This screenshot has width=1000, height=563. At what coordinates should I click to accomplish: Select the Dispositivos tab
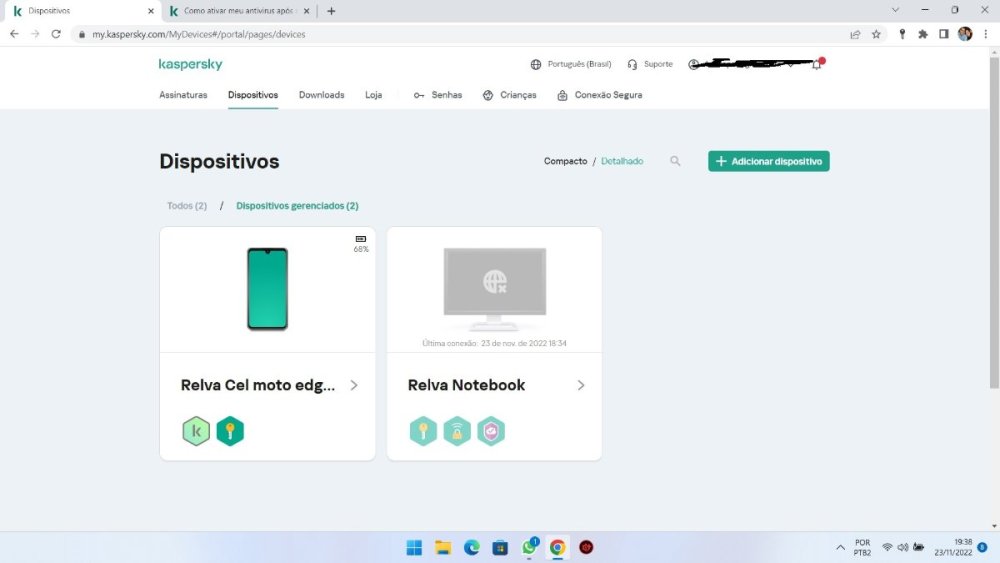253,95
